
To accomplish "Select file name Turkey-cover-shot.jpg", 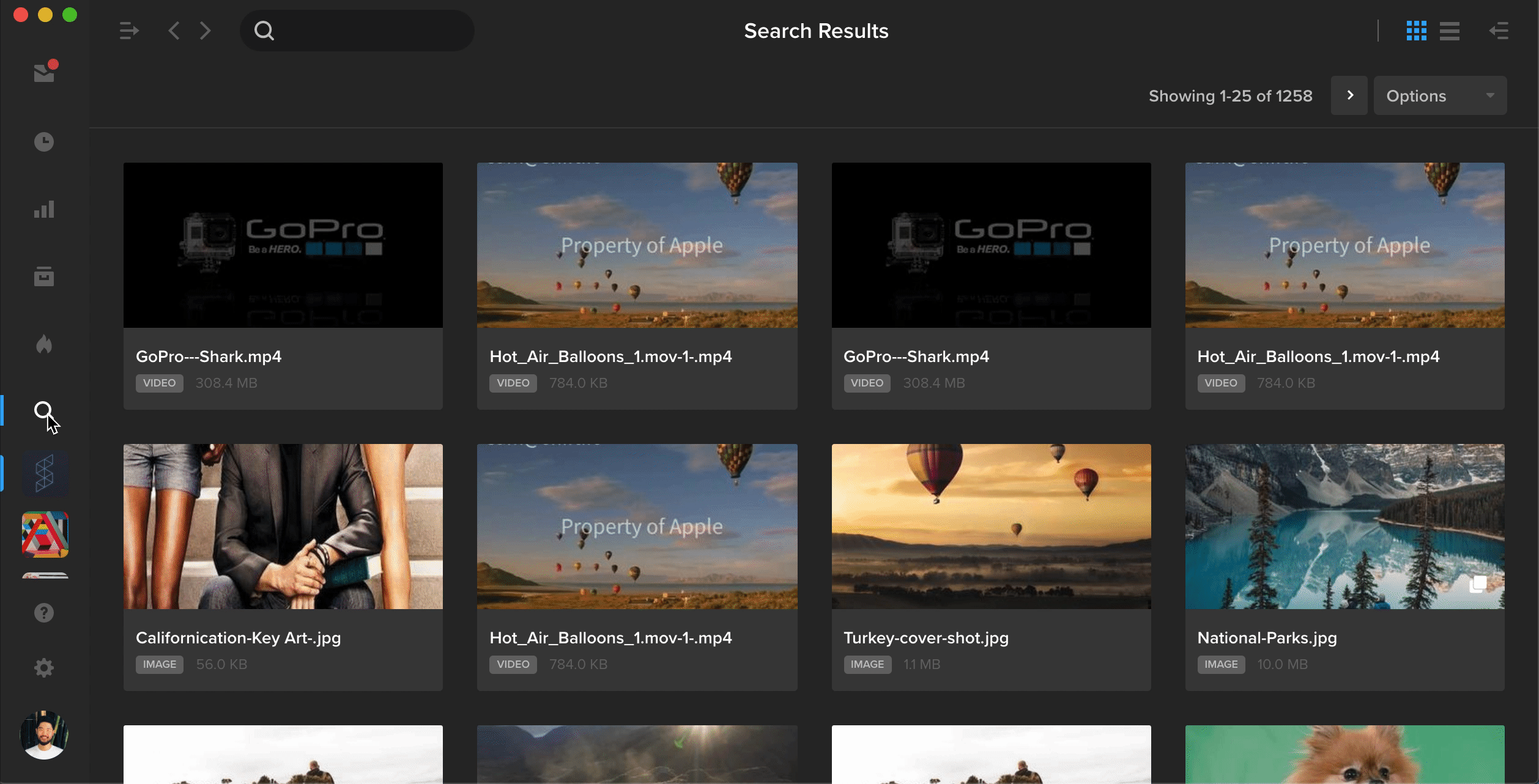I will point(926,638).
